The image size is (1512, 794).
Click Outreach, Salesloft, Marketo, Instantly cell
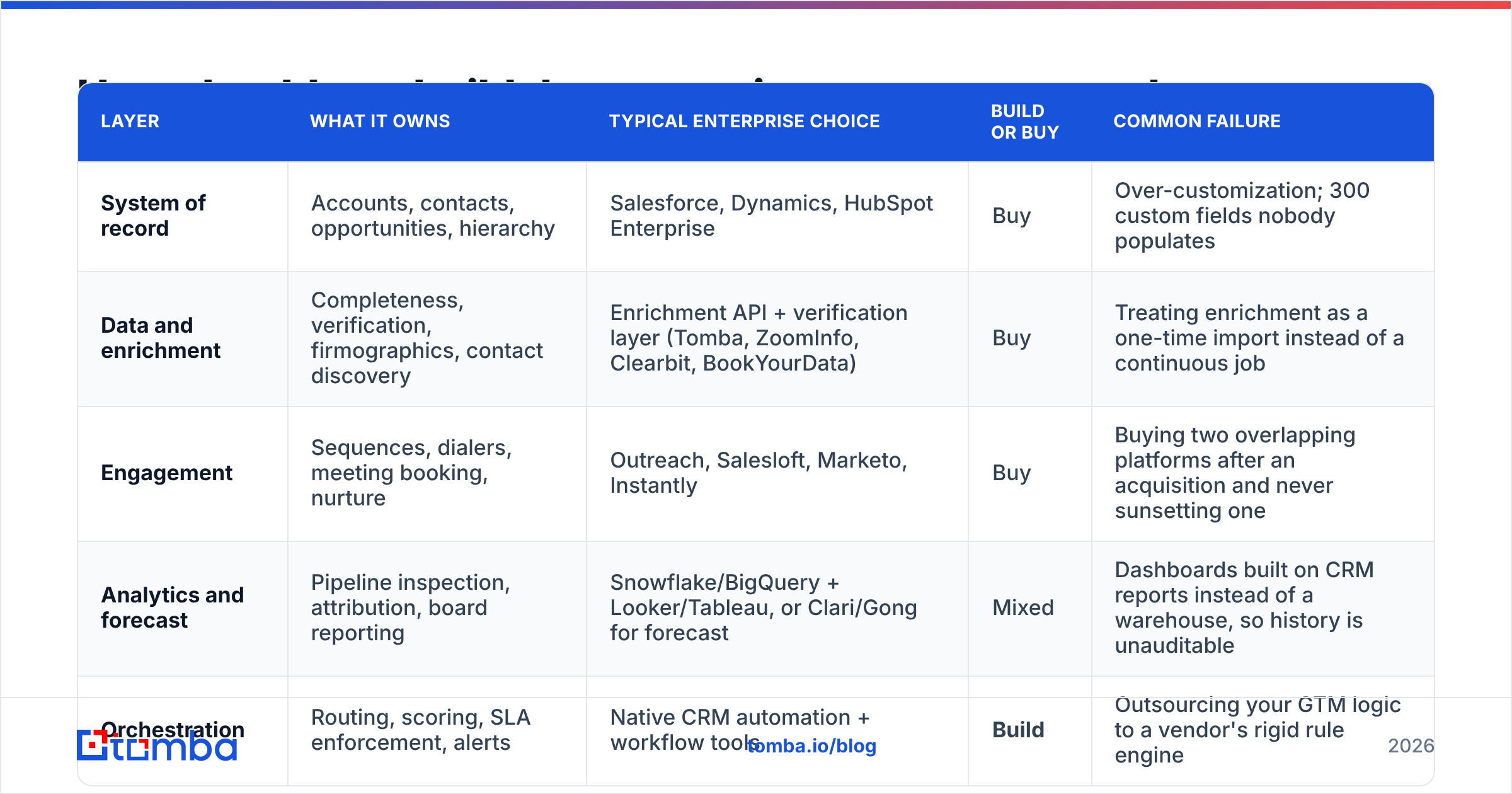point(777,473)
